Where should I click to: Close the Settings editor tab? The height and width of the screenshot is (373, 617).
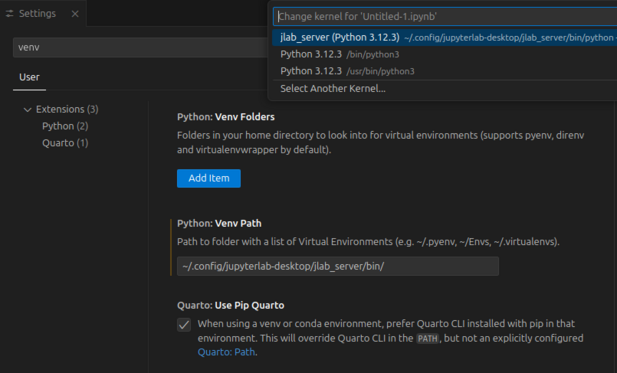(x=75, y=14)
